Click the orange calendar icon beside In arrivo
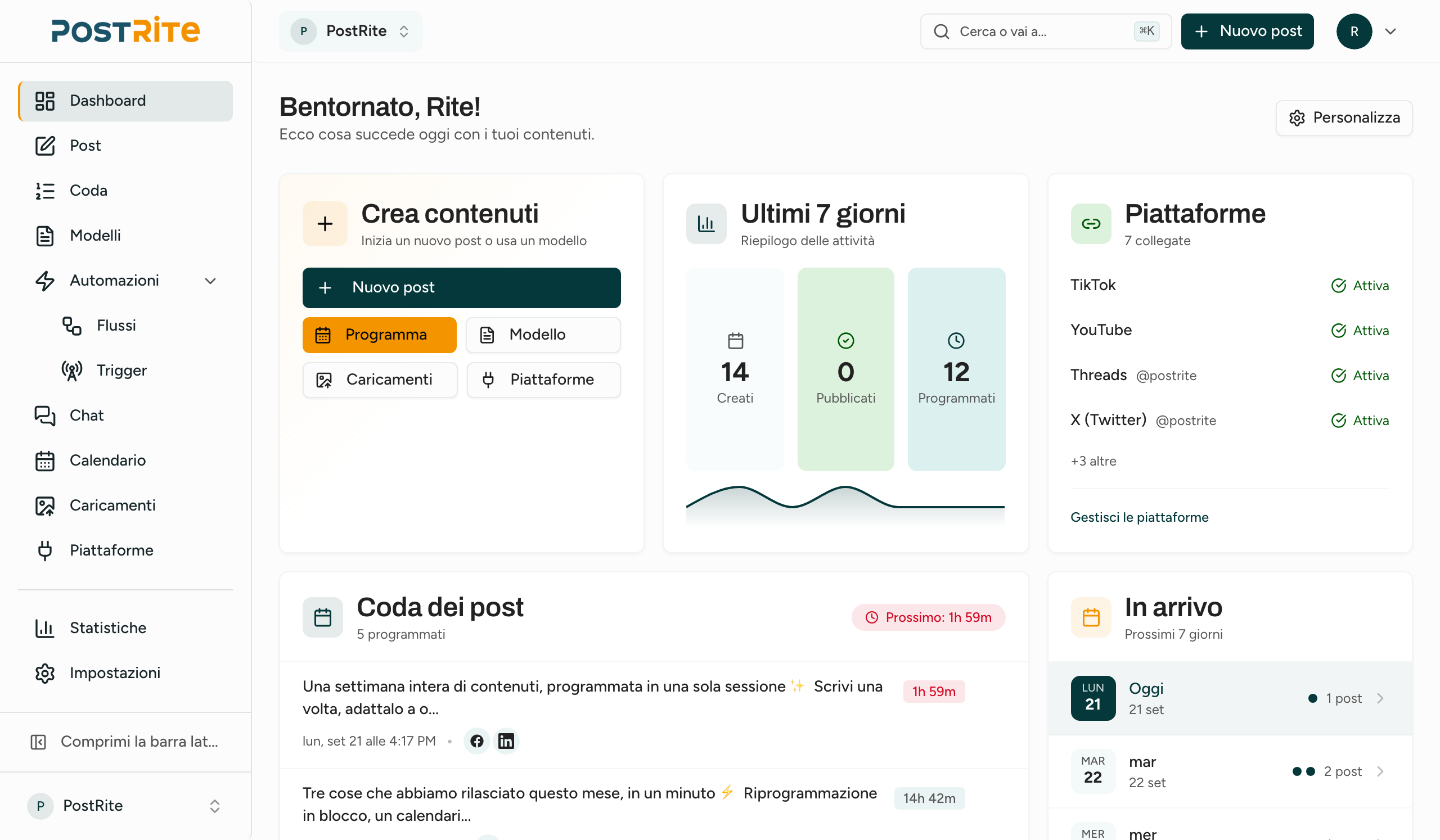 (x=1091, y=618)
